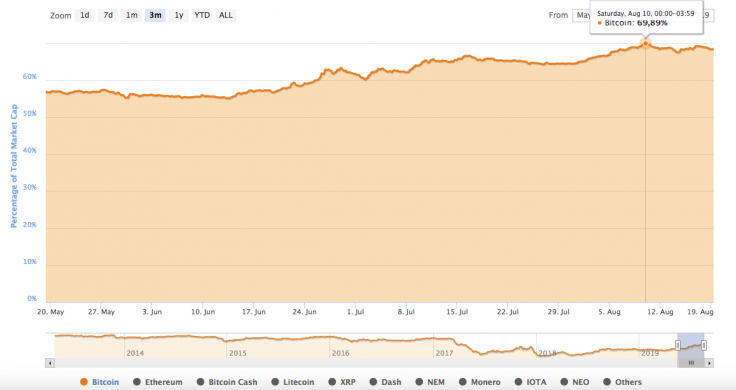Screen dimensions: 736x390
Task: Click the '1. Jul' x-axis label
Action: (355, 312)
